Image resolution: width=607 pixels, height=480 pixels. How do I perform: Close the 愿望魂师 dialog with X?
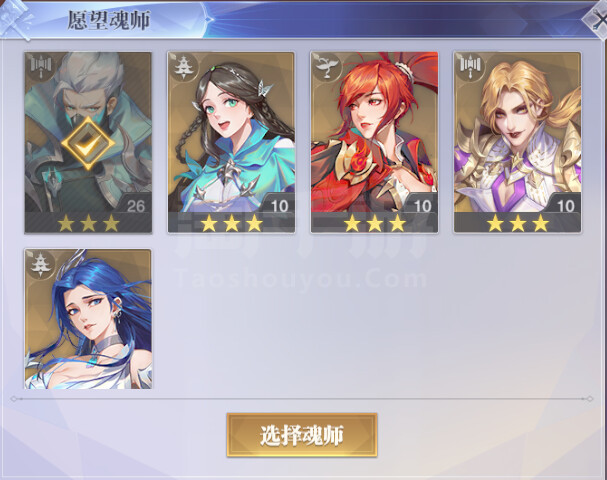point(597,19)
